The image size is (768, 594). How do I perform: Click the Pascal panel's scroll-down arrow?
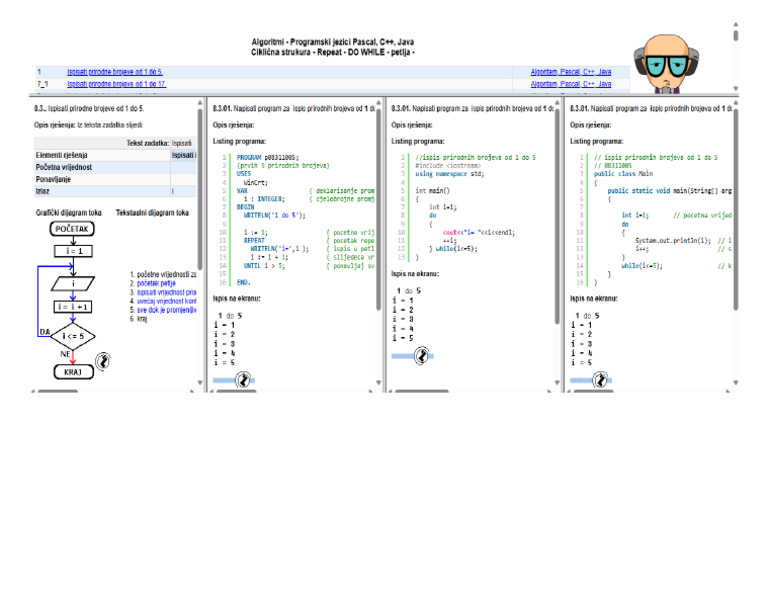pyautogui.click(x=379, y=382)
